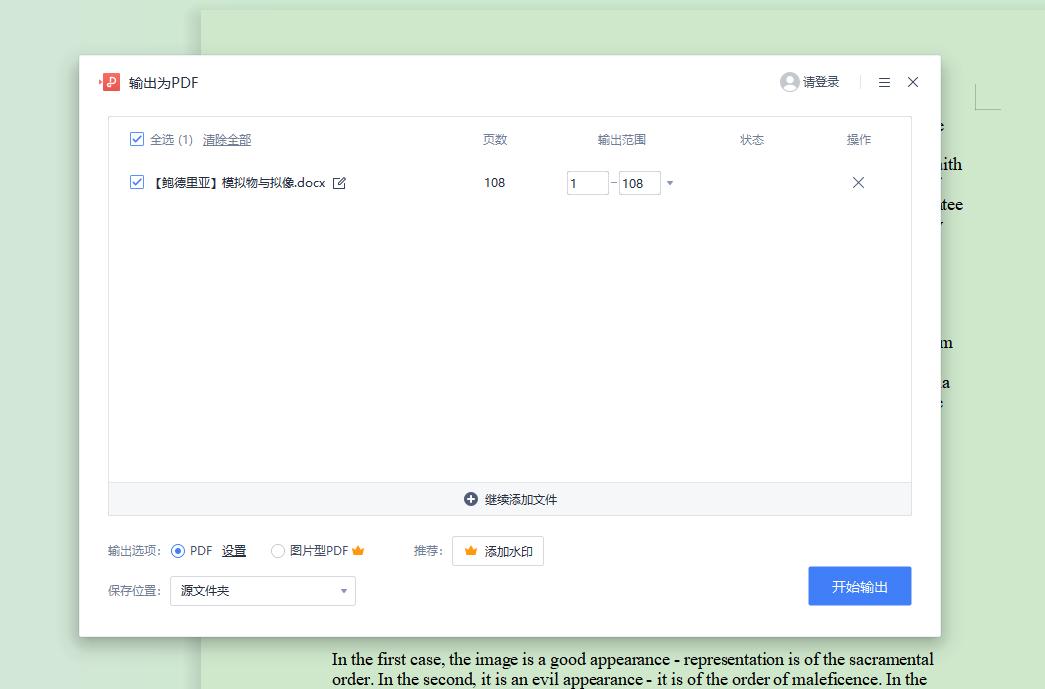The height and width of the screenshot is (689, 1045).
Task: Open the PDF 设置 settings link
Action: [x=234, y=551]
